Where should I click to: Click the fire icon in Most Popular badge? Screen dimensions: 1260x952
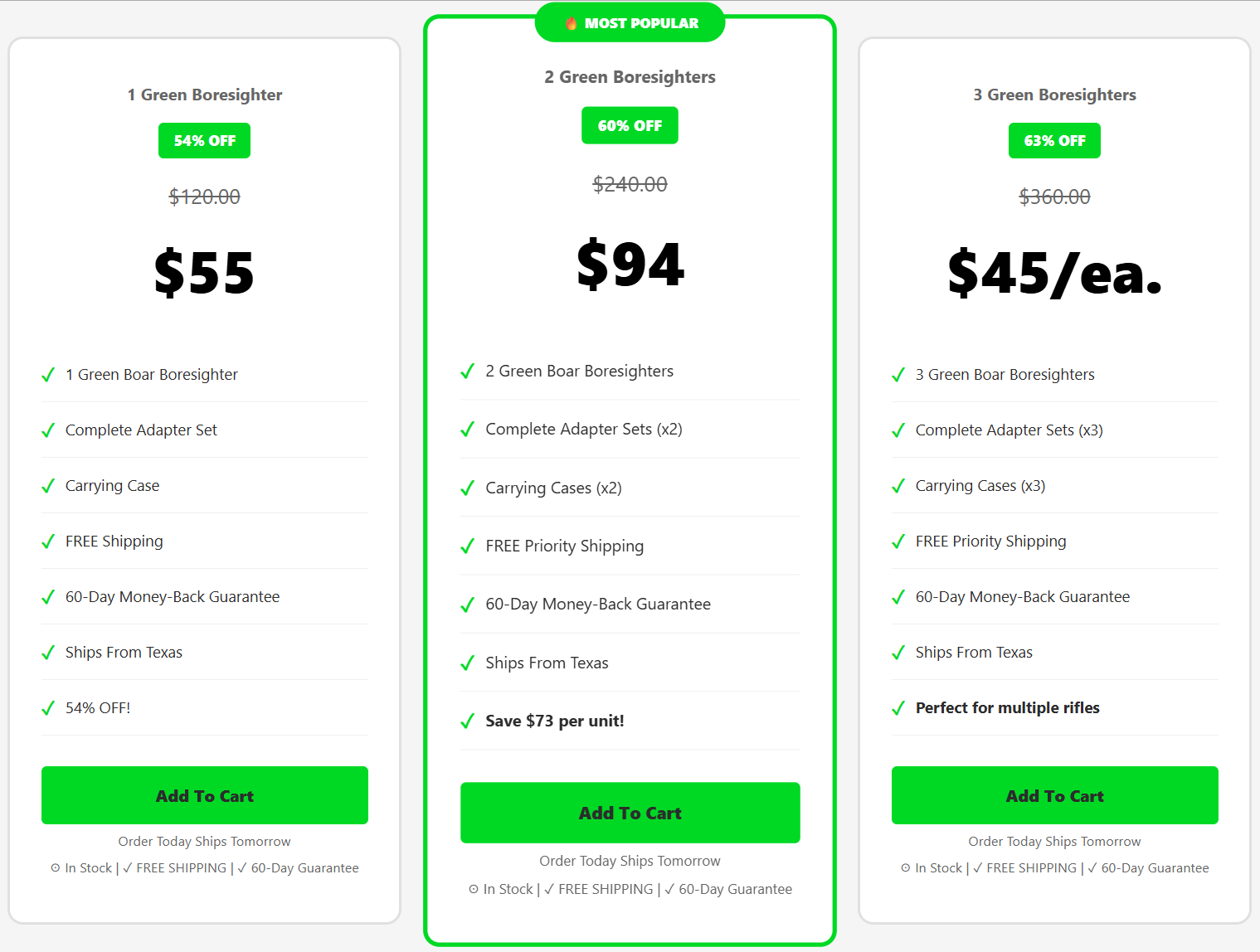(572, 23)
